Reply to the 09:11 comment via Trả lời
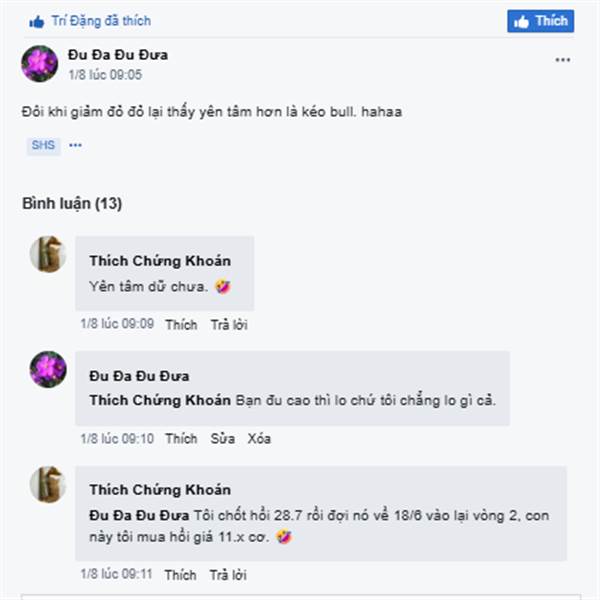The height and width of the screenshot is (600, 600). (228, 575)
